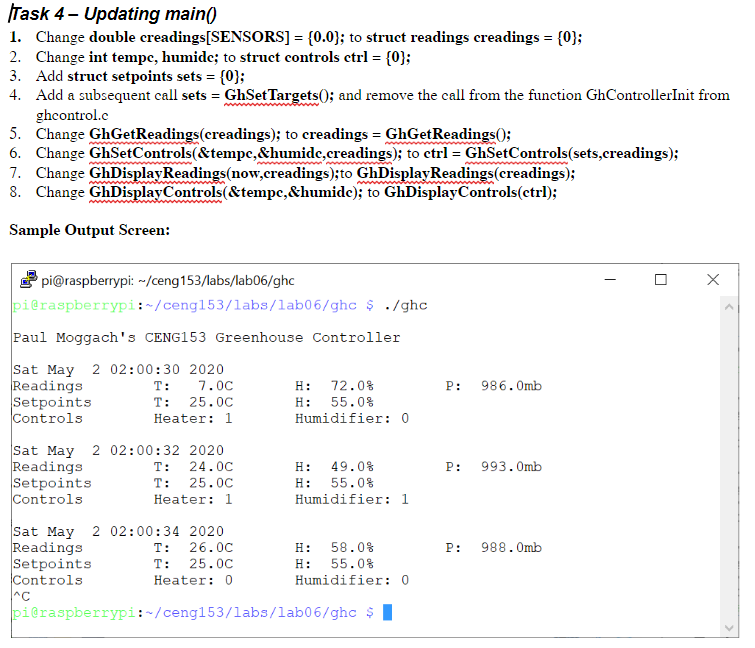Click 'ghcontrol.c' filename text
The height and width of the screenshot is (648, 755).
pyautogui.click(x=72, y=116)
